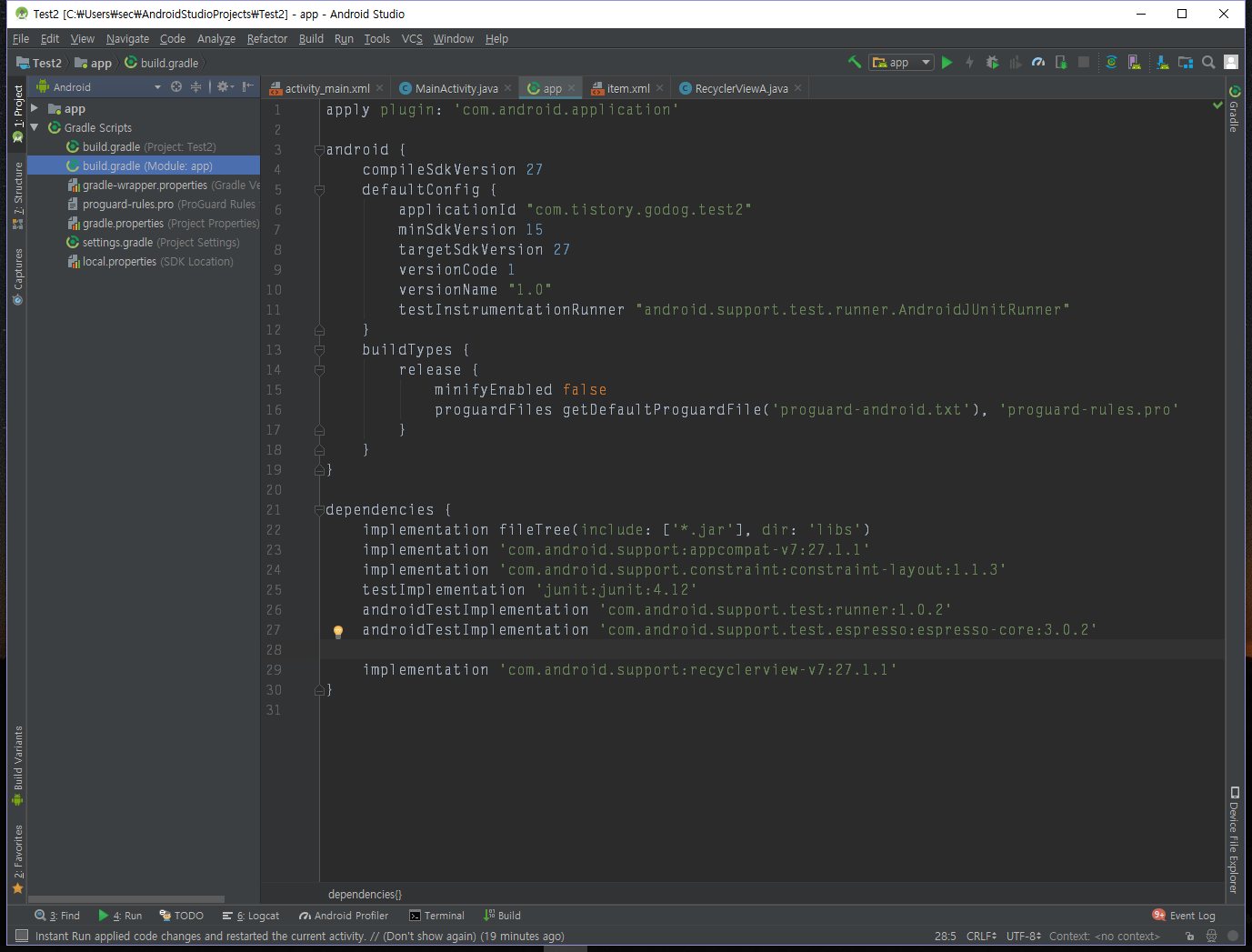
Task: Click the Search Everywhere magnifier icon
Action: click(x=1208, y=62)
